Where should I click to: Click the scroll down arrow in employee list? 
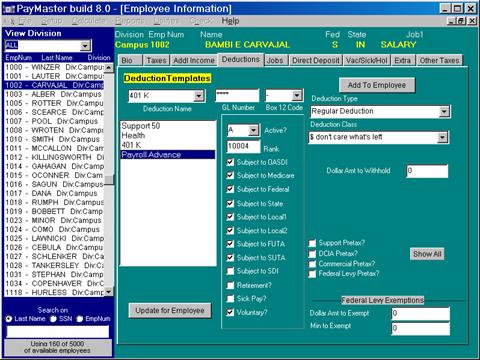(109, 292)
